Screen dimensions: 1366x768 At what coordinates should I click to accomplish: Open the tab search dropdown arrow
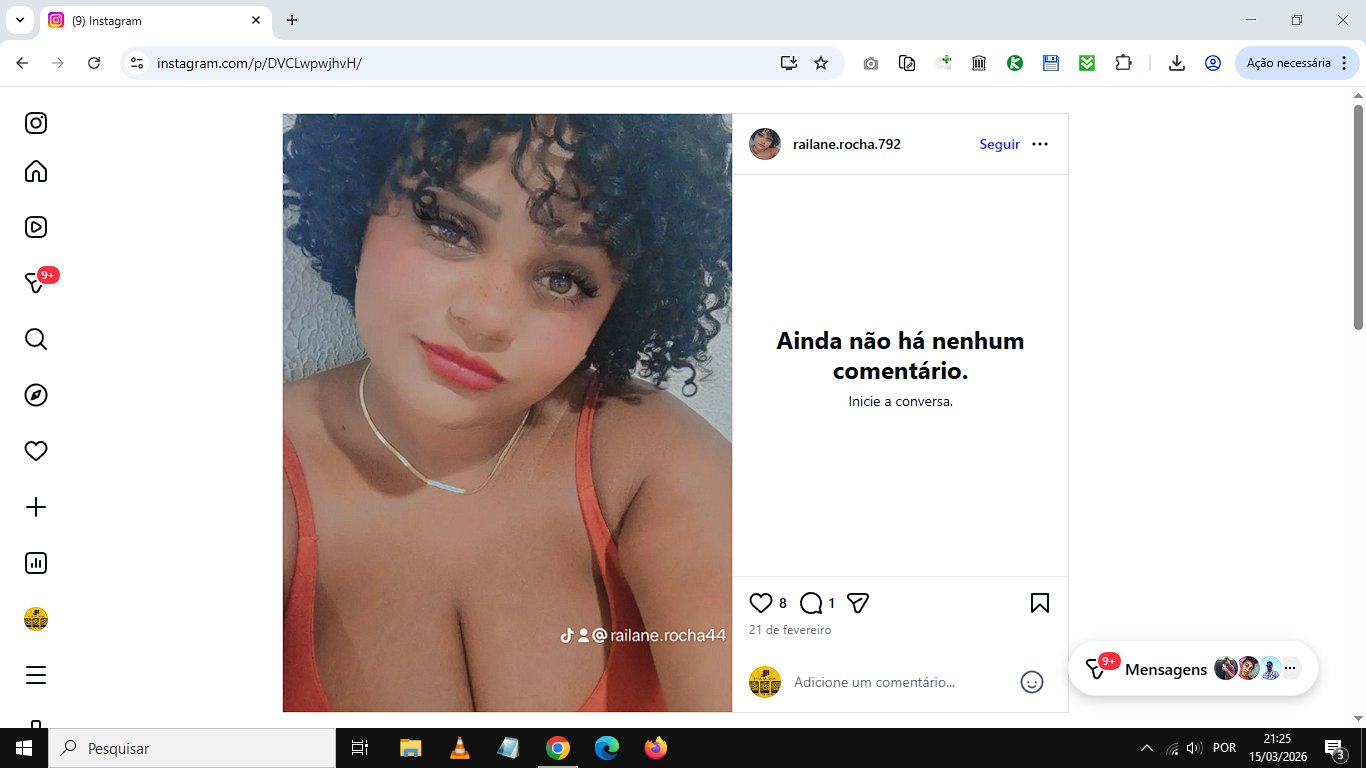19,20
